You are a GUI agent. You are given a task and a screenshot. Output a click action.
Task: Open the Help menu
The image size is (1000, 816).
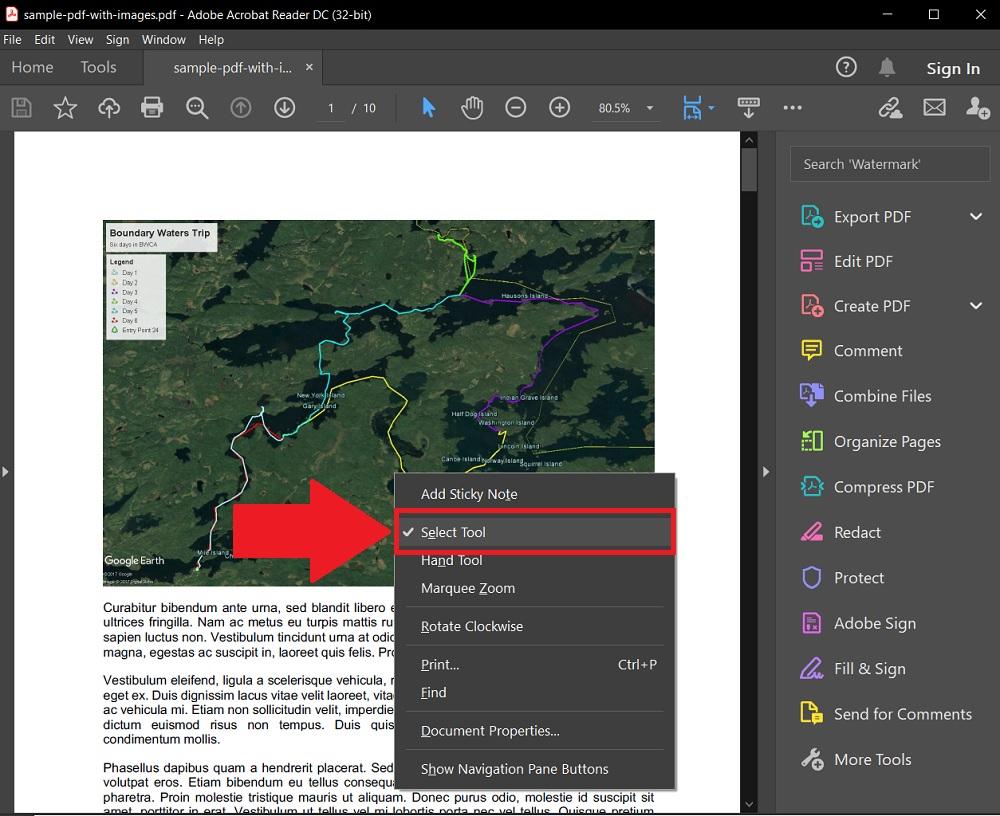point(211,40)
